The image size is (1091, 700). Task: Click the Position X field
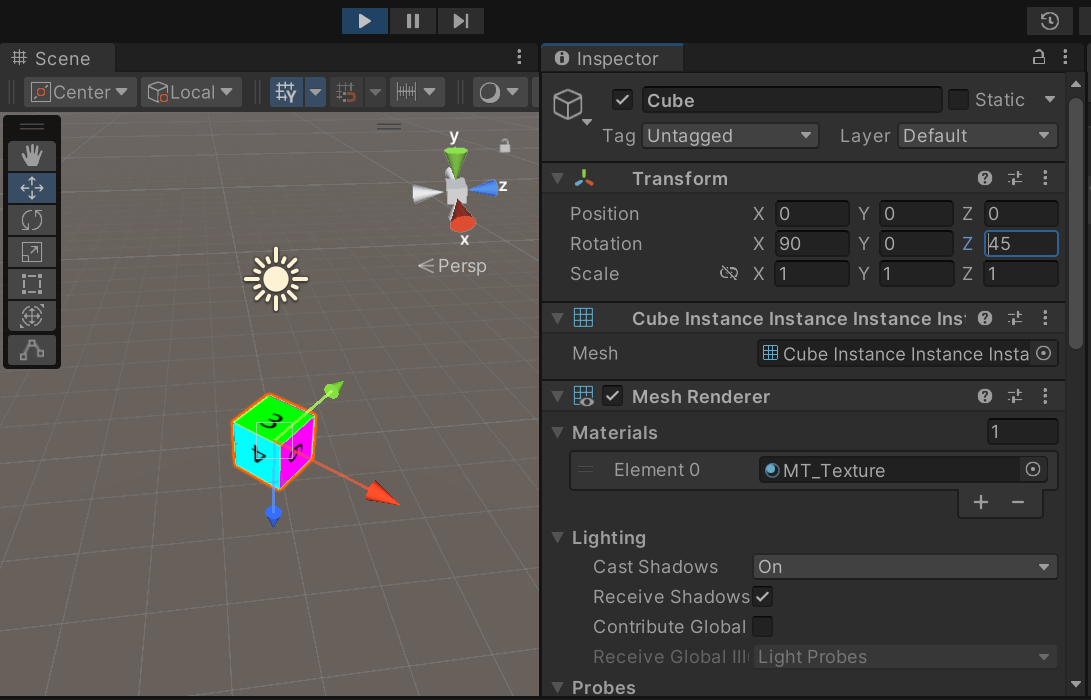pos(811,214)
